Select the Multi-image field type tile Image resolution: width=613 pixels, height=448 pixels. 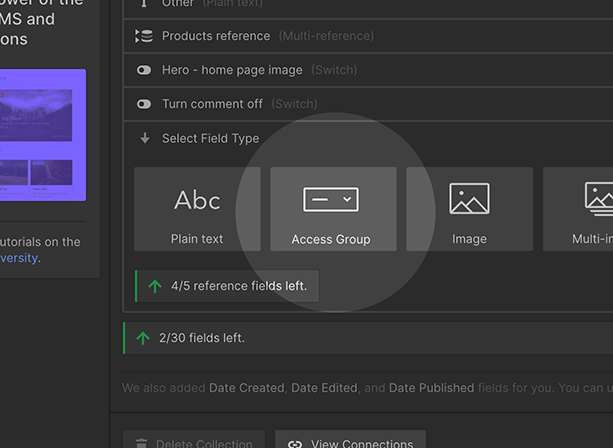click(580, 208)
